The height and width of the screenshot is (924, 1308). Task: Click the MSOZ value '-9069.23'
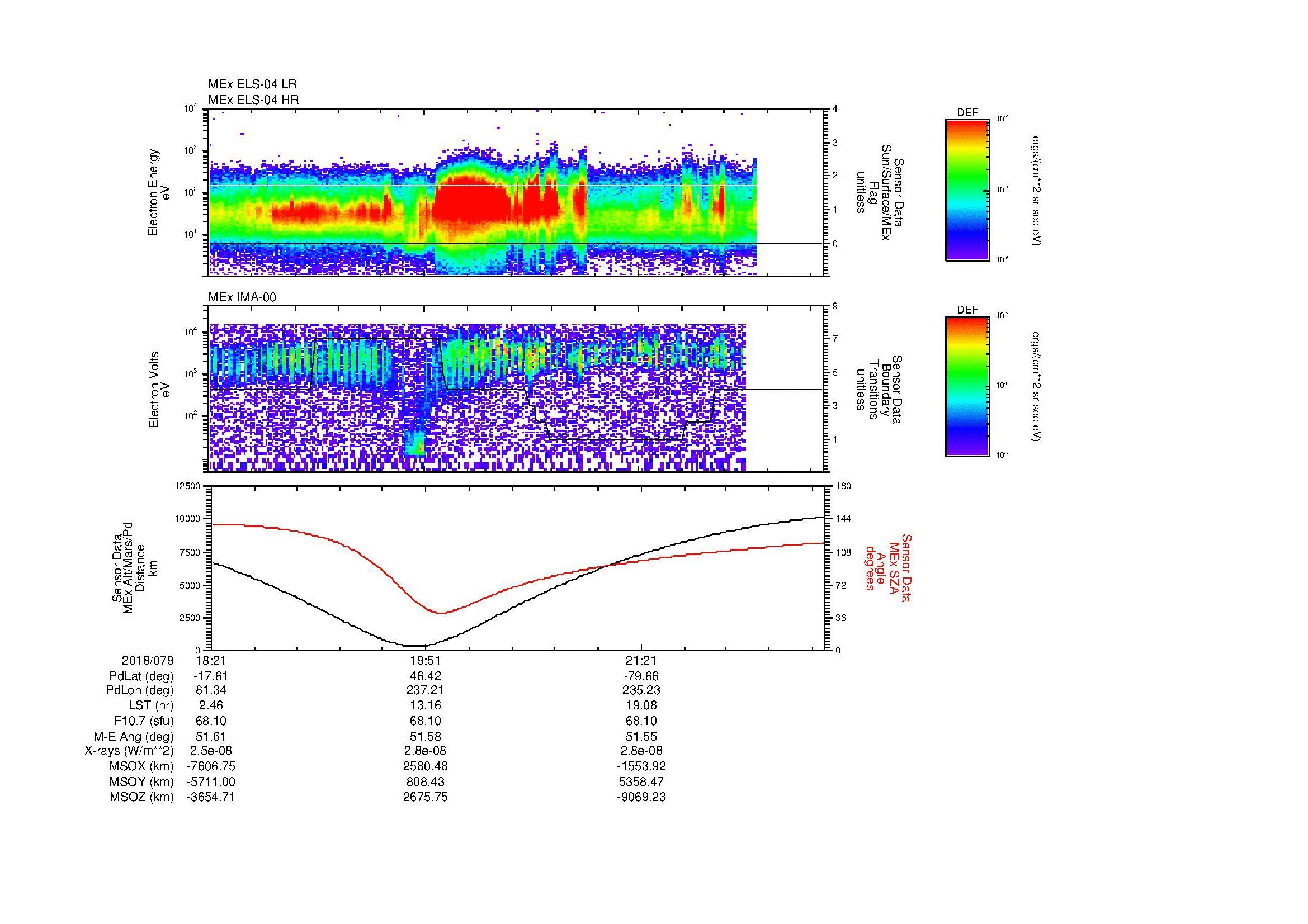pyautogui.click(x=641, y=797)
